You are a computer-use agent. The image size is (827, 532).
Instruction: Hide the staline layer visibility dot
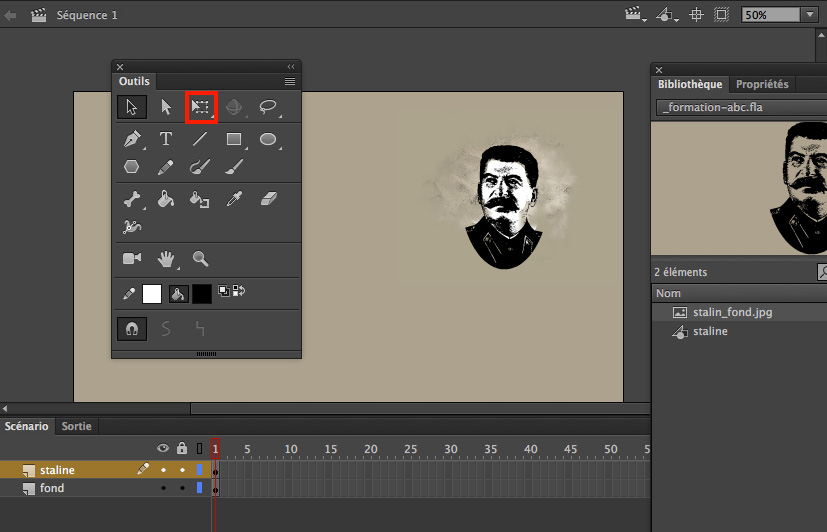point(164,470)
